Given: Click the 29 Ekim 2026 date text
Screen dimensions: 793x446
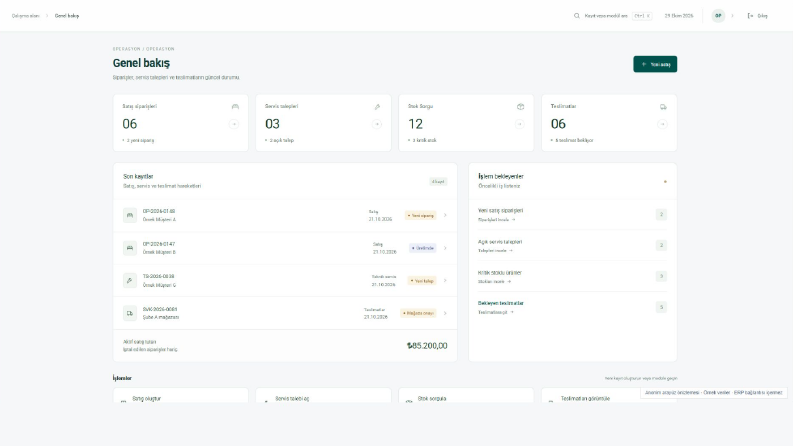Looking at the screenshot, I should click(679, 16).
